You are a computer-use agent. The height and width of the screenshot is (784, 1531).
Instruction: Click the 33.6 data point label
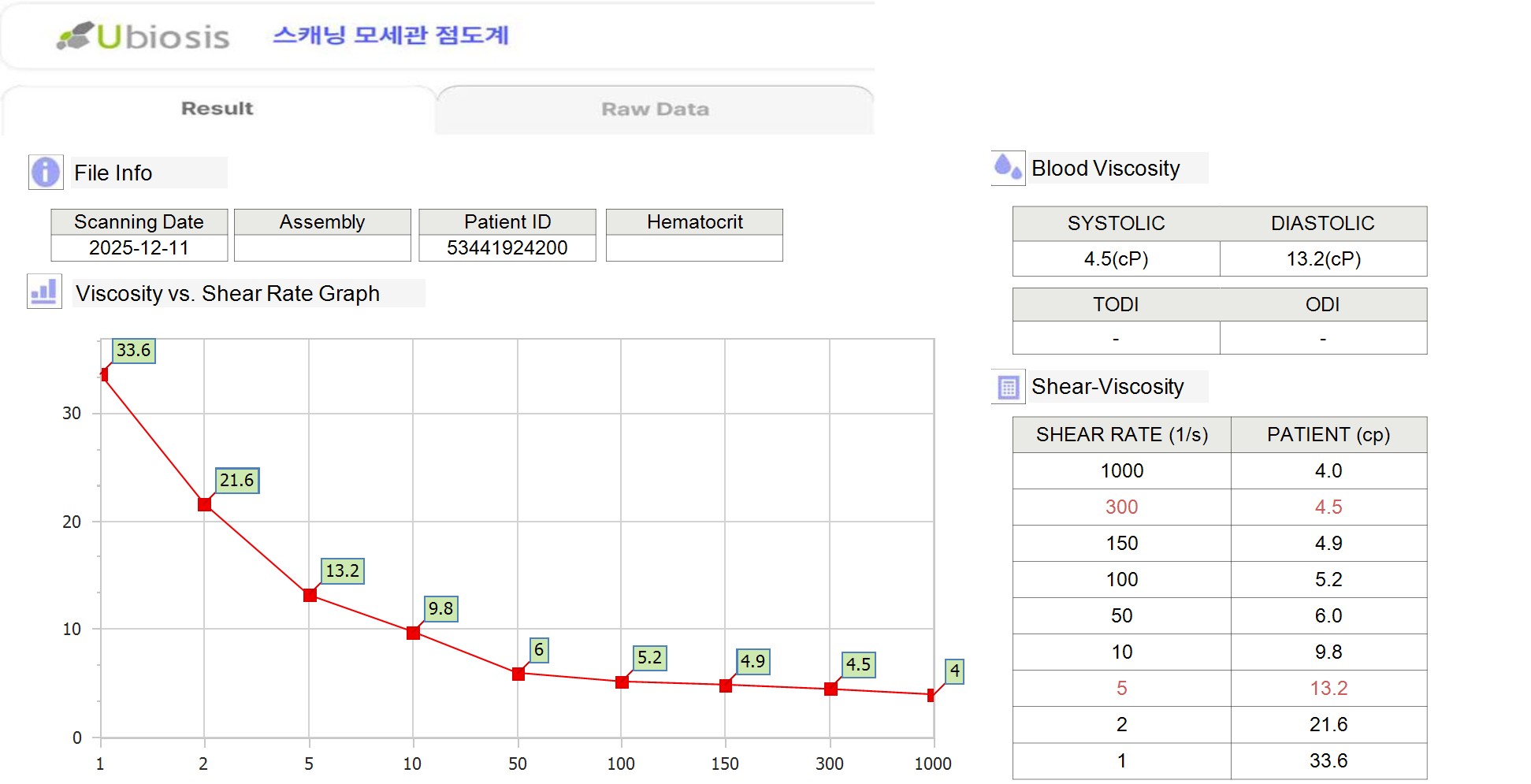(x=133, y=351)
